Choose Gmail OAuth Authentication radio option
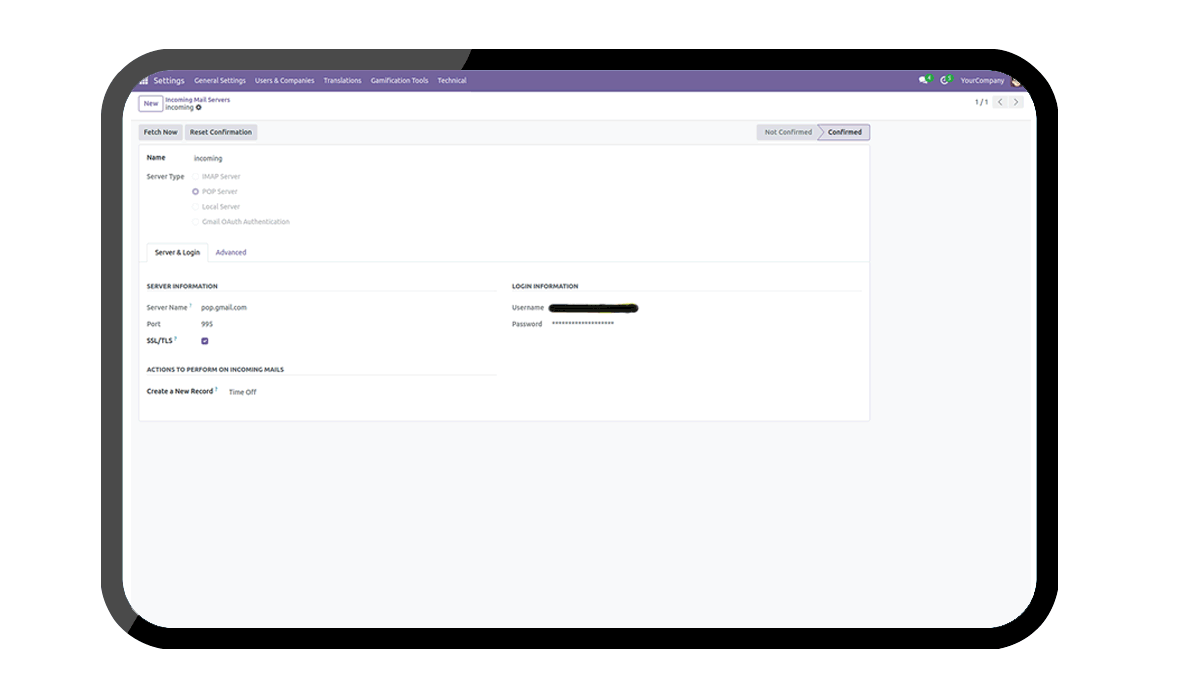The image size is (1200, 697). click(196, 222)
